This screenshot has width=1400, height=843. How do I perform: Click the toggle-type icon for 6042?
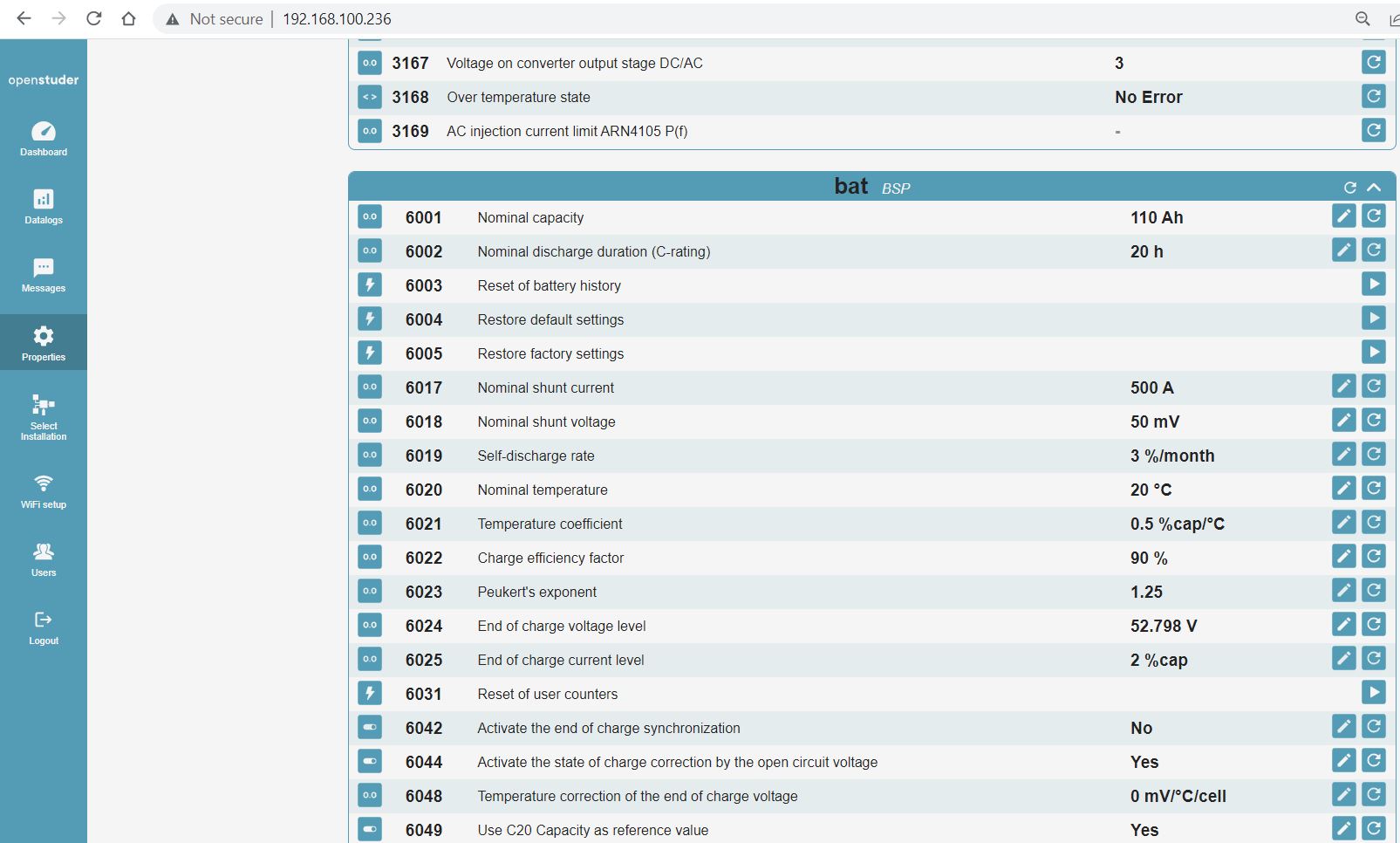coord(370,727)
